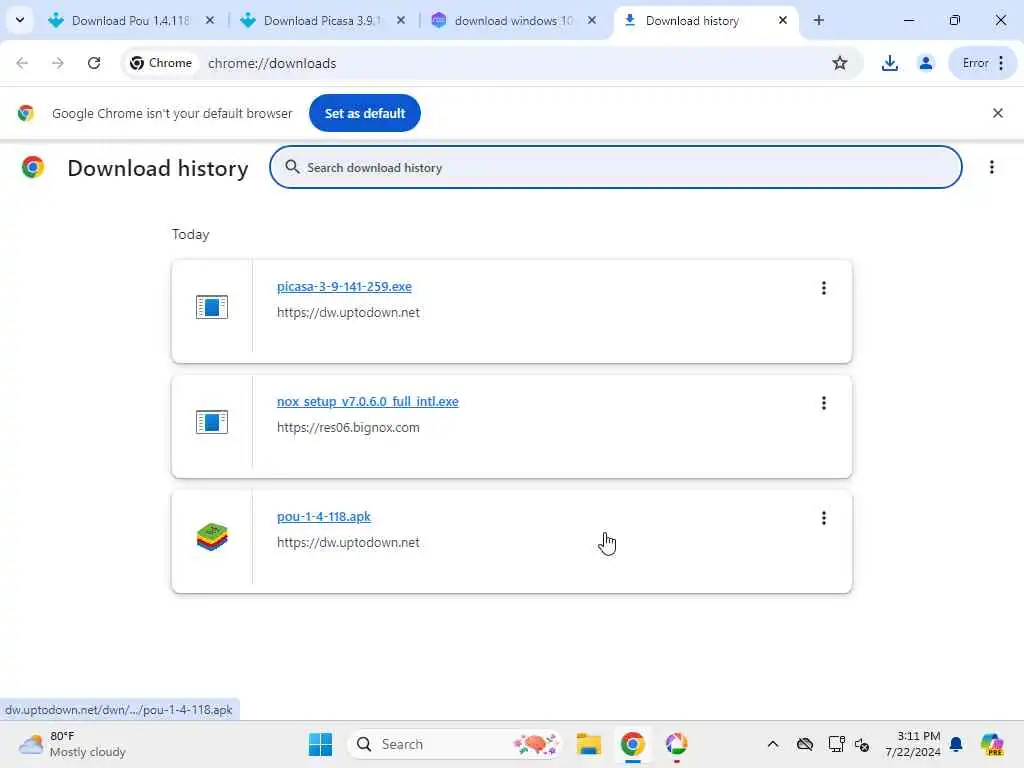The height and width of the screenshot is (768, 1024).
Task: Open the weather widget showing 80°F
Action: pos(72,744)
